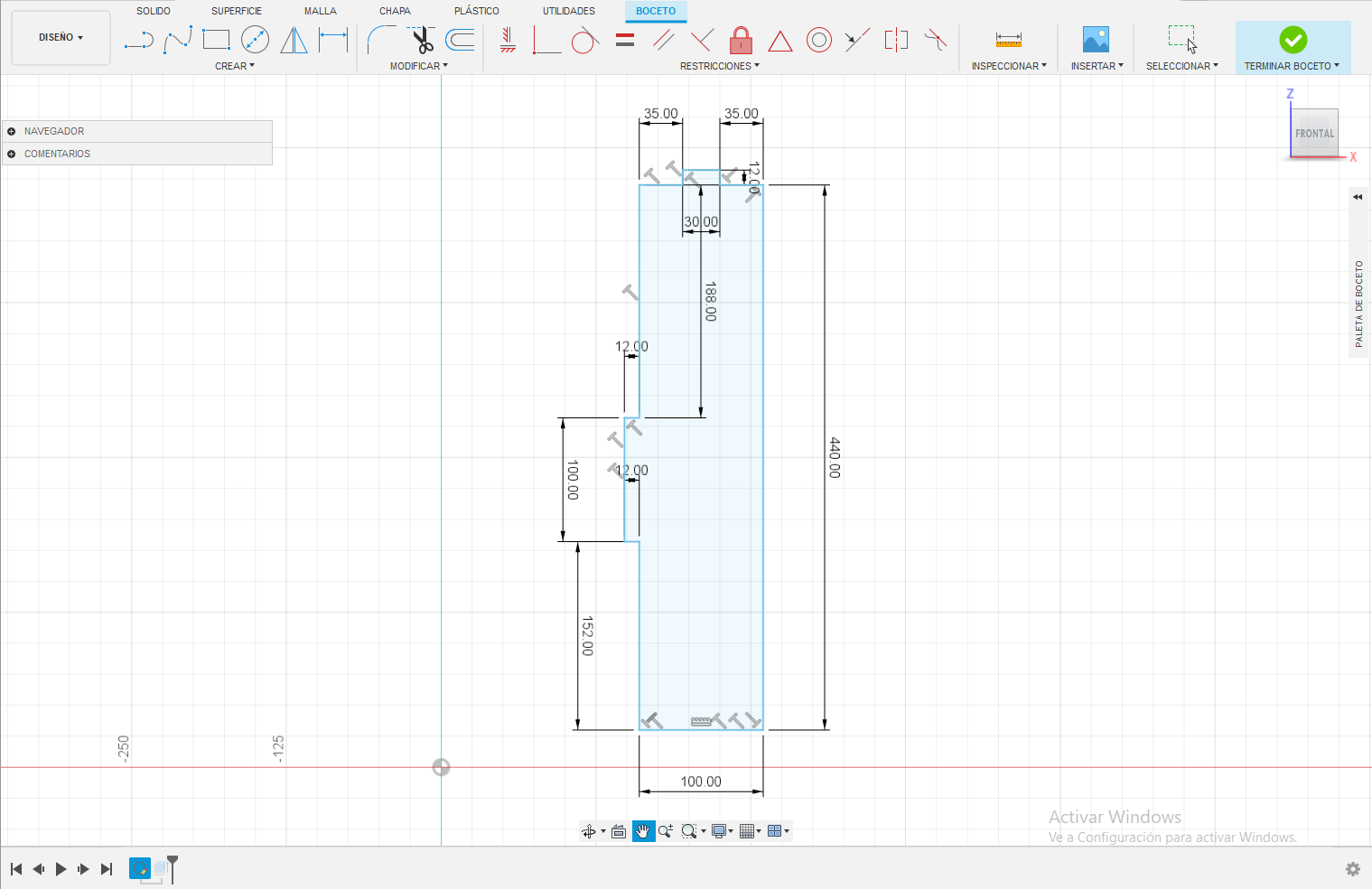Viewport: 1372px width, 889px height.
Task: Expand the INSERTAR menu
Action: [1097, 66]
